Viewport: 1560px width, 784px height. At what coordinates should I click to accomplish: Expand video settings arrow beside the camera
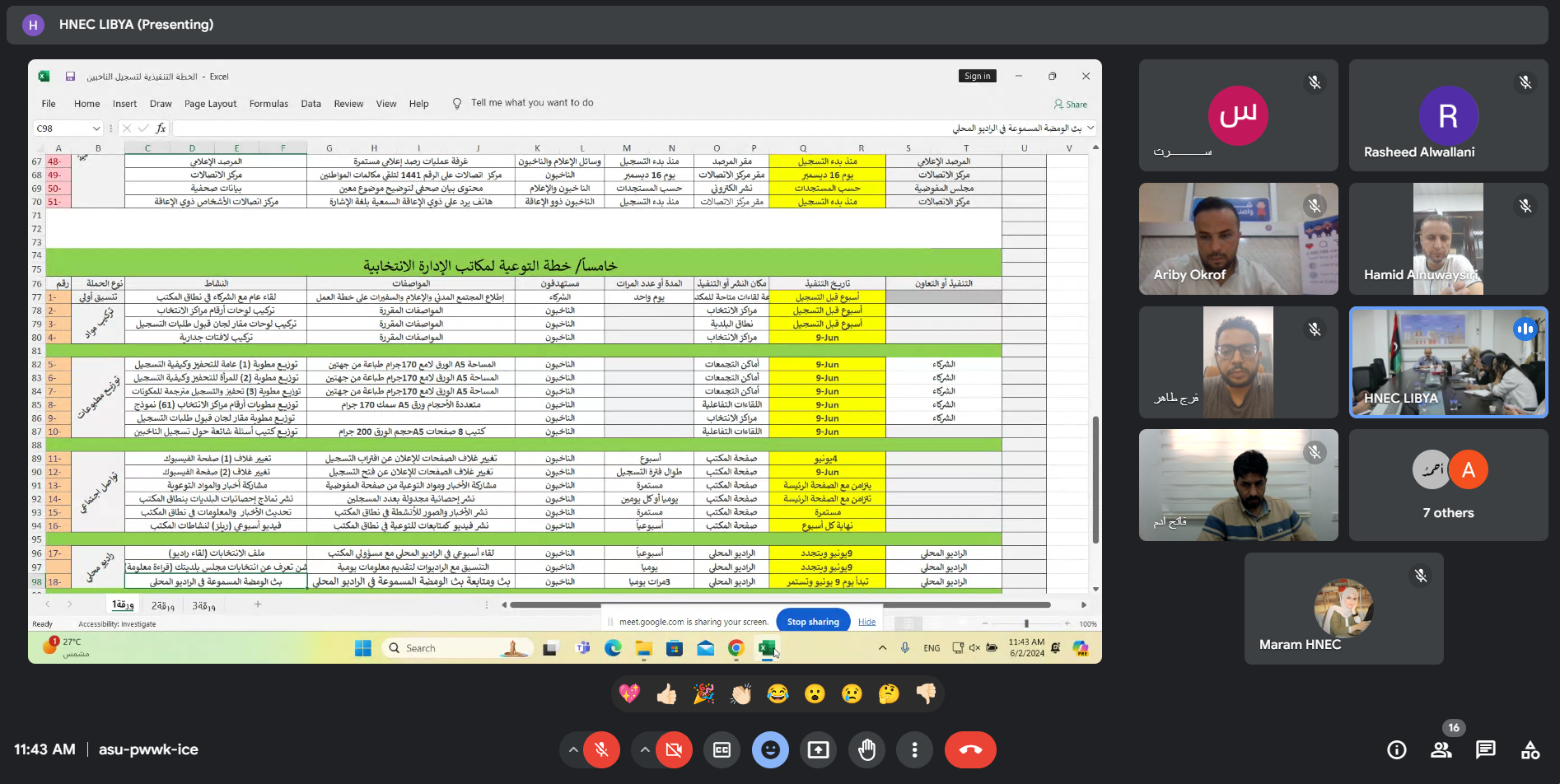(x=645, y=749)
